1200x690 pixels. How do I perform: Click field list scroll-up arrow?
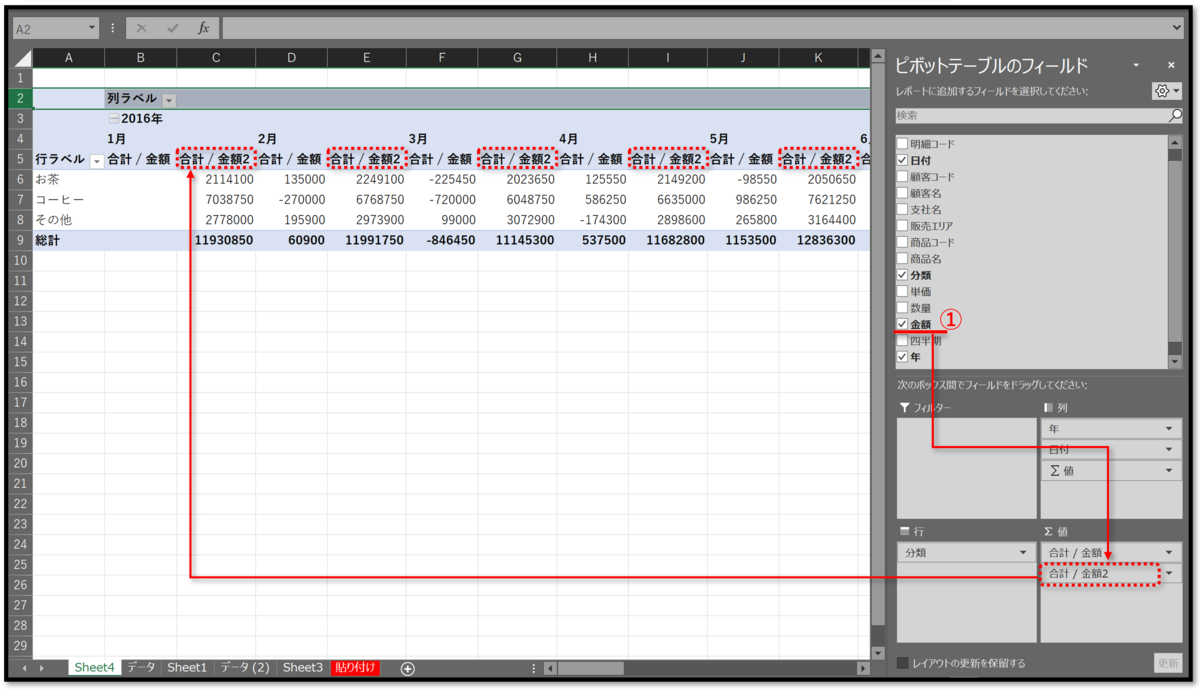1174,142
